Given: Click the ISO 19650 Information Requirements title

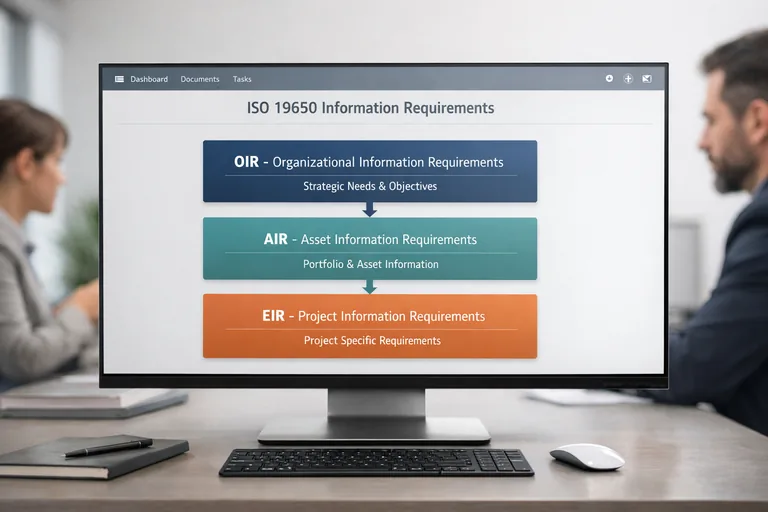Looking at the screenshot, I should pos(370,108).
